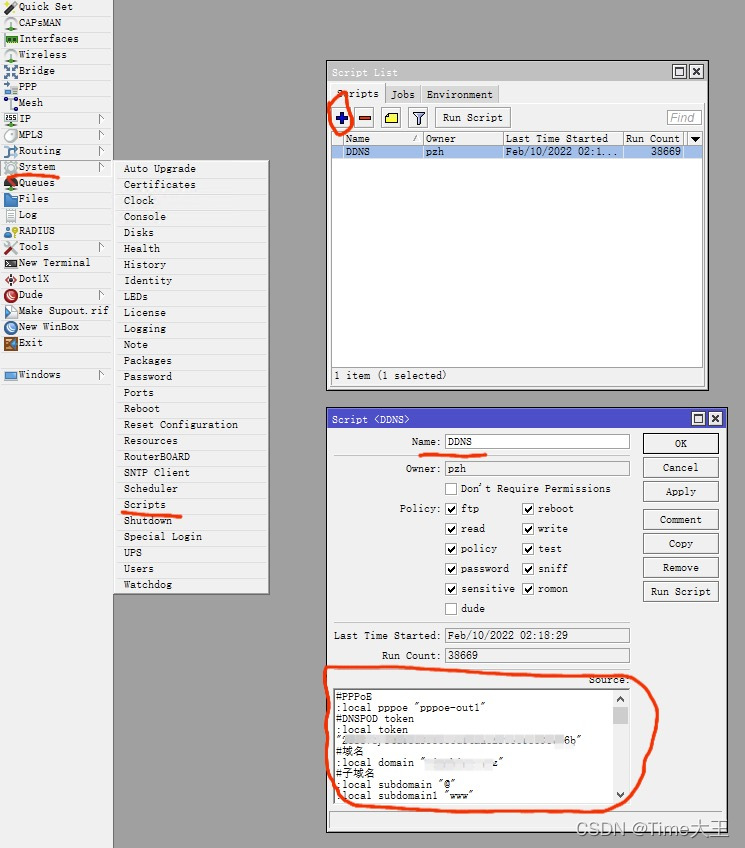Click the blue plus add script icon

pos(342,118)
